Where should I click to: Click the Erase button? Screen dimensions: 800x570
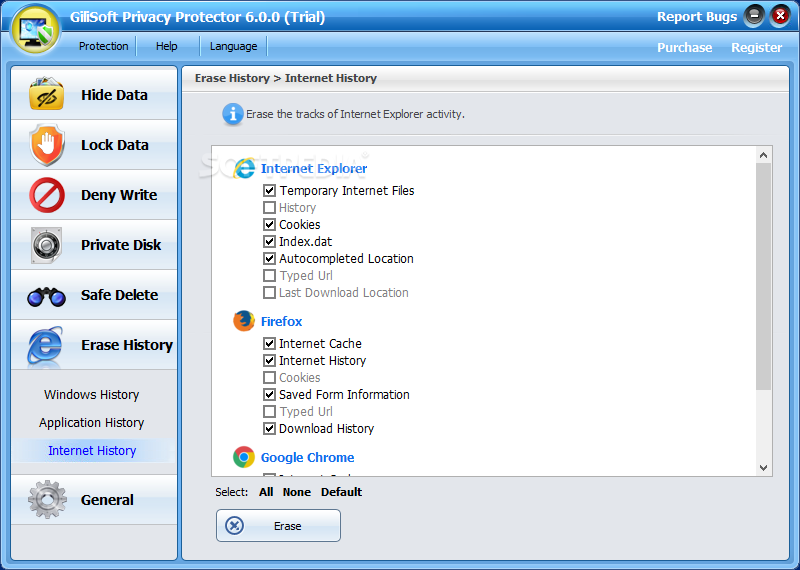278,526
